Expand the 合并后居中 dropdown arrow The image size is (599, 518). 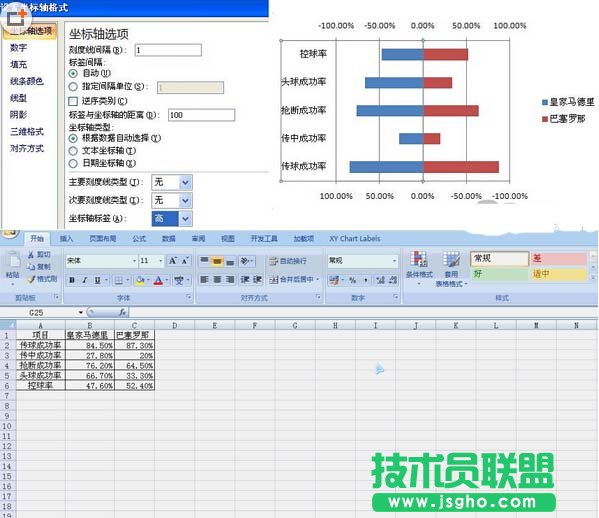317,280
